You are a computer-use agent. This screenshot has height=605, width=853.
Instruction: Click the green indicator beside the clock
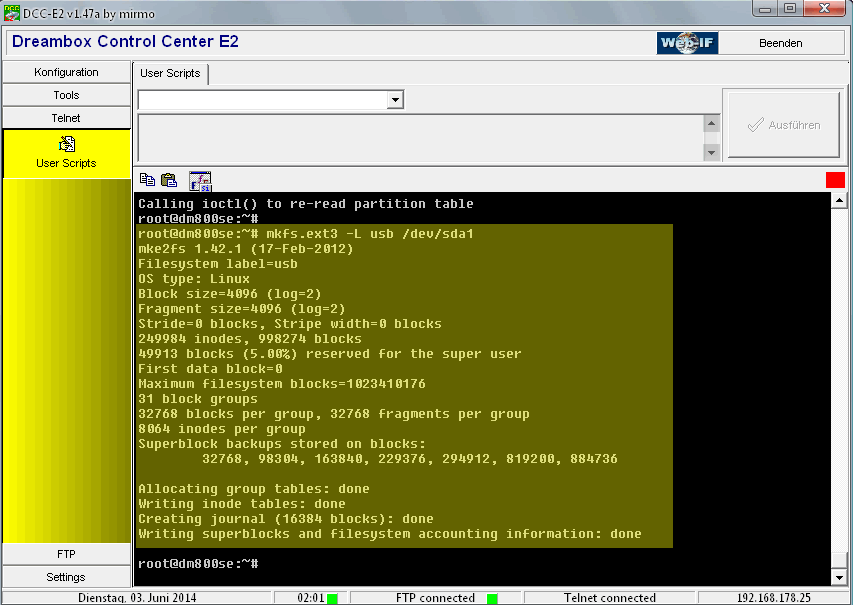[332, 598]
